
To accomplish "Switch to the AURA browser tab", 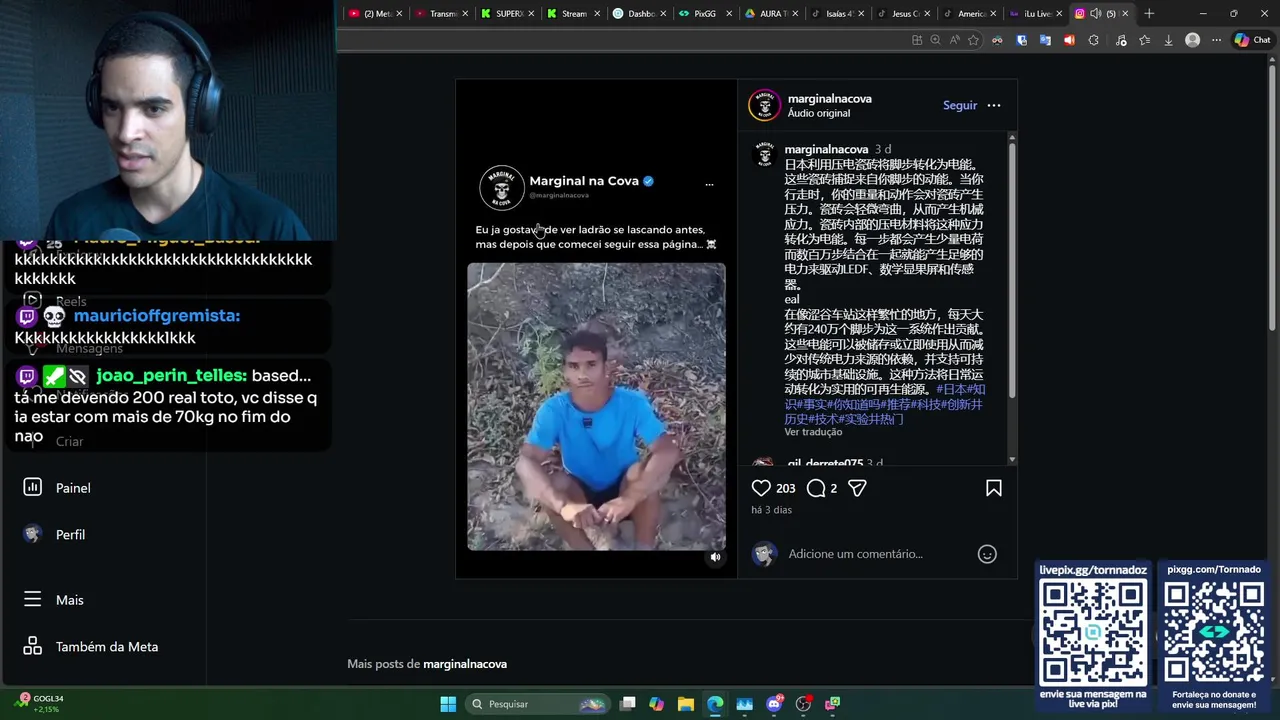I will (771, 14).
